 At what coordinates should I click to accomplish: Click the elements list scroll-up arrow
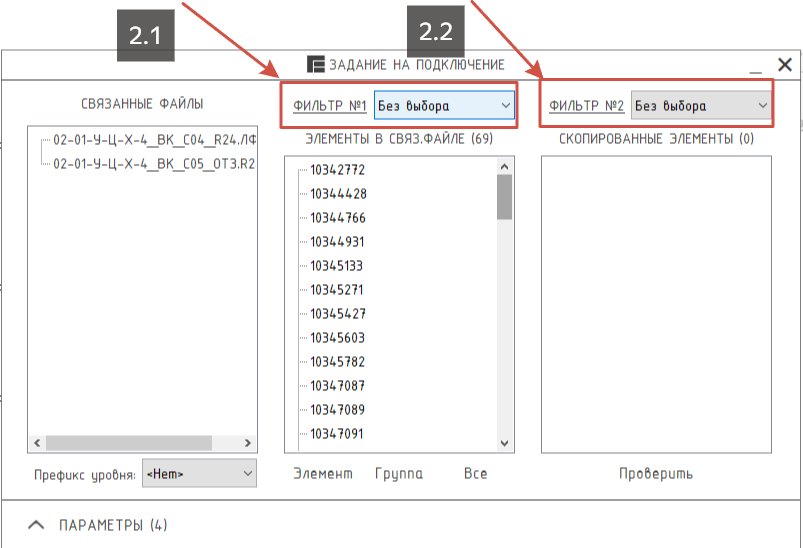[504, 166]
